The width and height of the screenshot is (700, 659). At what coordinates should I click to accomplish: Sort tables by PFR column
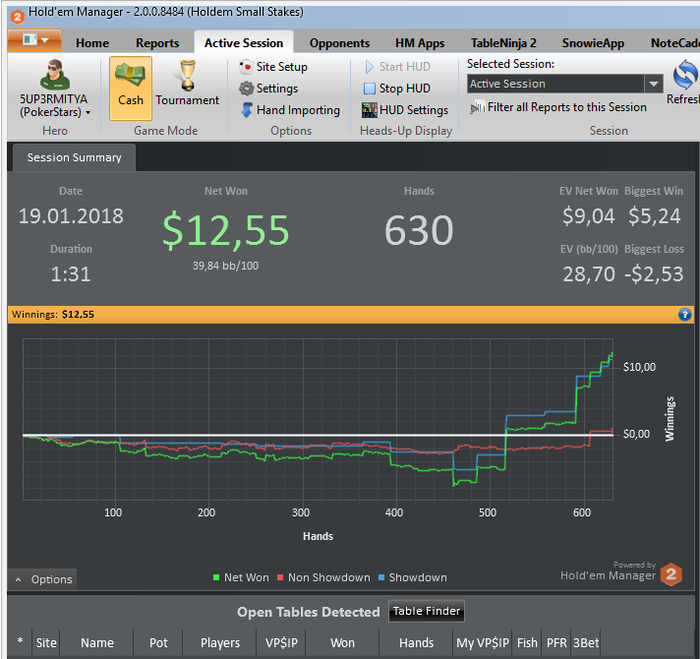(x=557, y=643)
